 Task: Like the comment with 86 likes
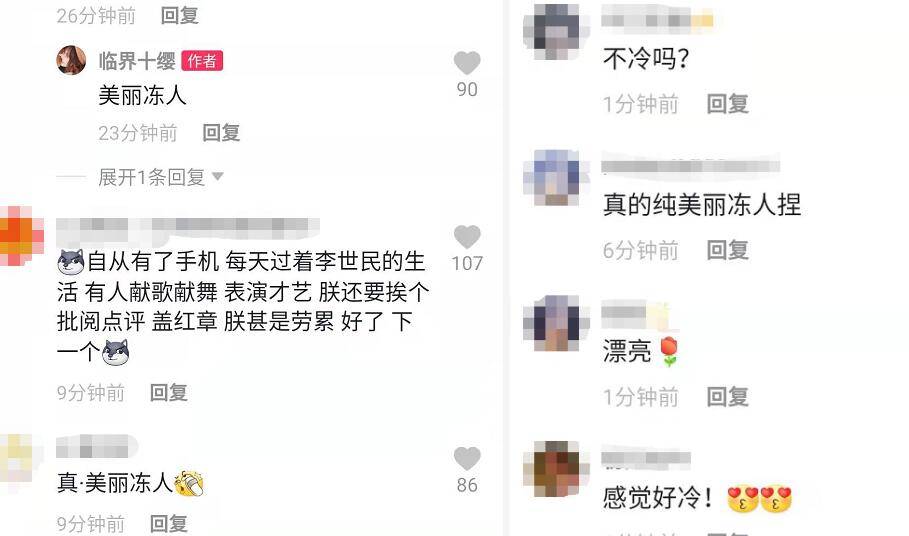pos(467,458)
